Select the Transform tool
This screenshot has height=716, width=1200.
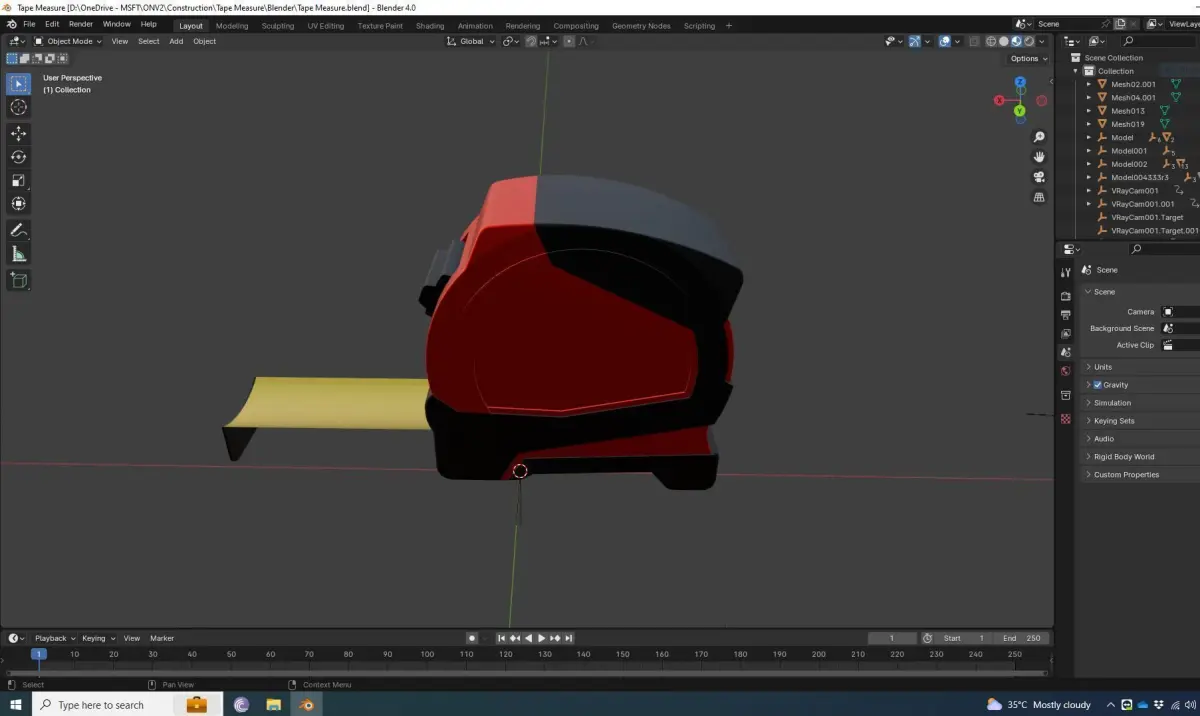click(x=18, y=204)
